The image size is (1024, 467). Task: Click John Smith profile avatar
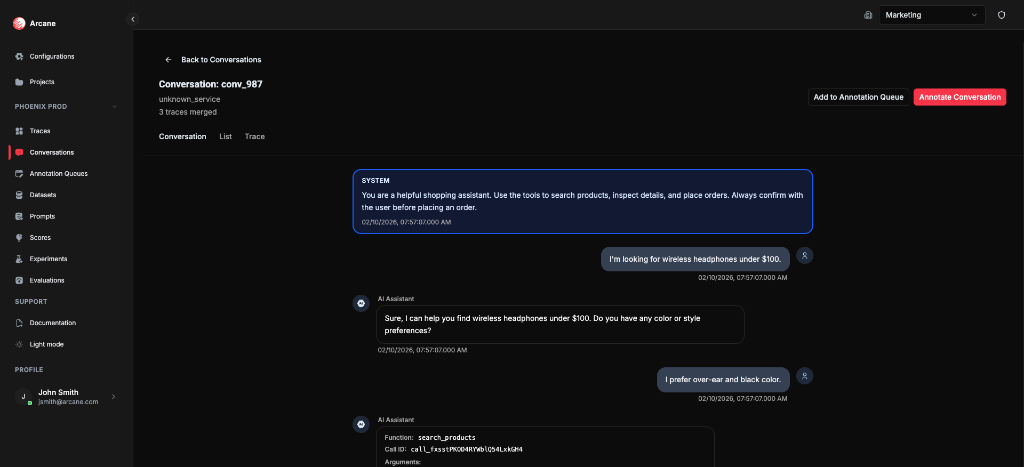(x=24, y=397)
